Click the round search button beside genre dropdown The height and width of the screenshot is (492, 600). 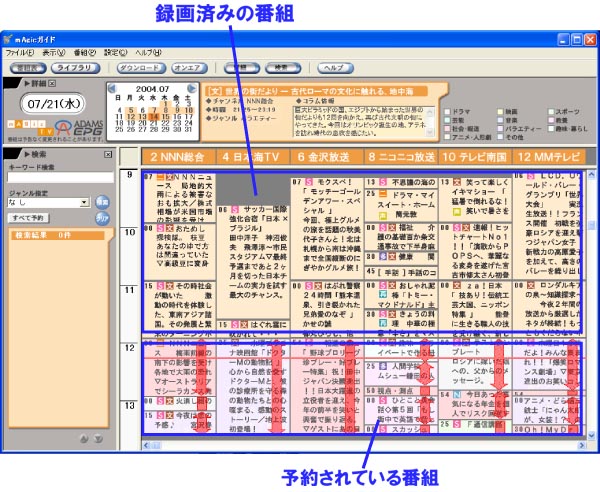click(x=103, y=202)
